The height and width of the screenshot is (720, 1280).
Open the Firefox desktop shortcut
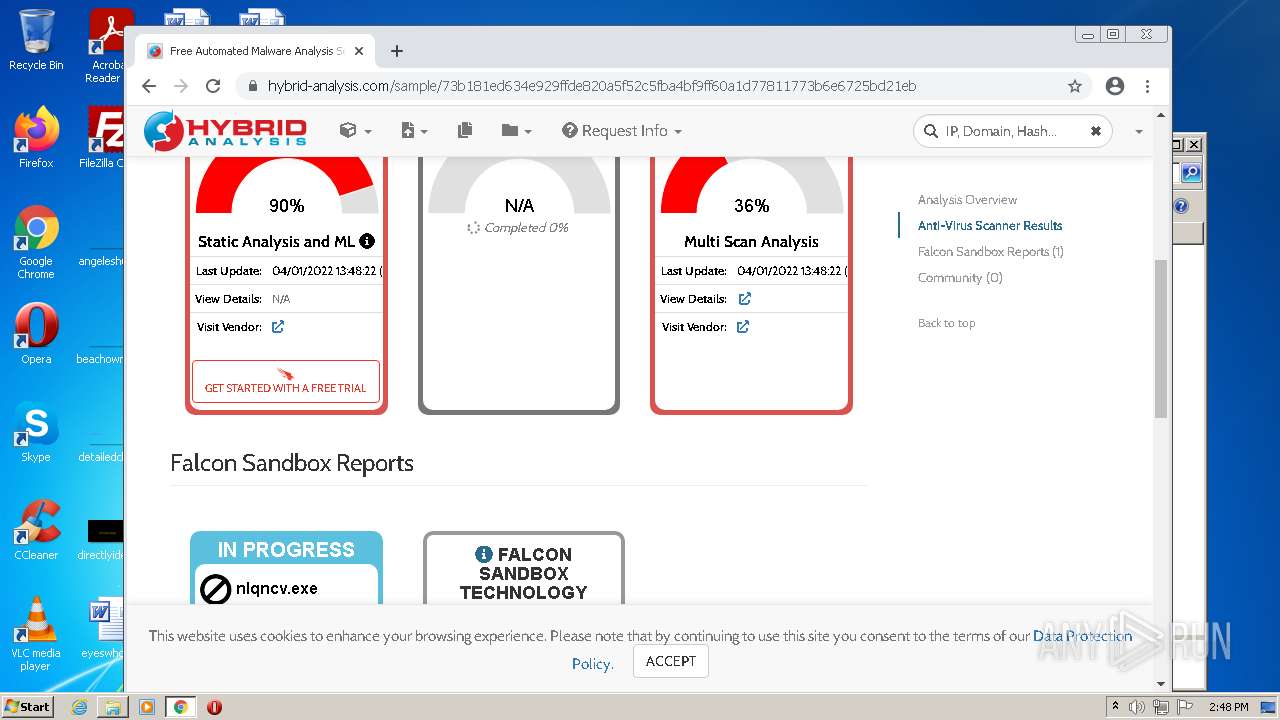(x=36, y=137)
